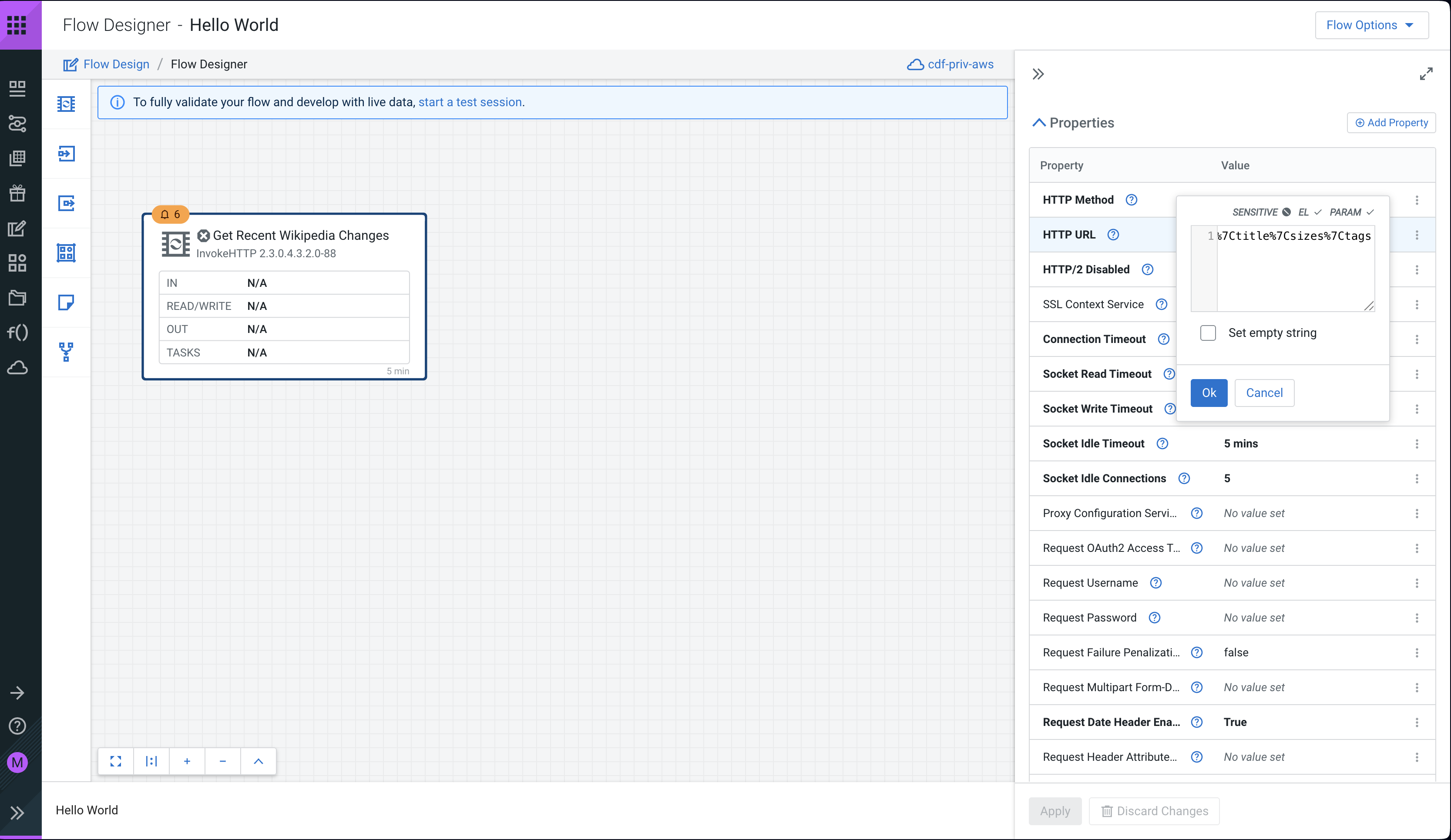Viewport: 1451px width, 840px height.
Task: Click the processor icon in canvas palette
Action: 66,104
